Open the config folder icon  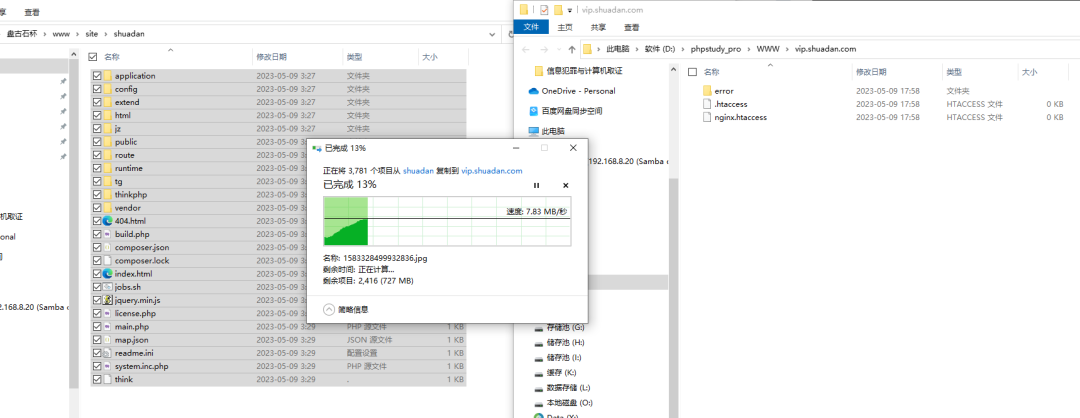pos(107,89)
